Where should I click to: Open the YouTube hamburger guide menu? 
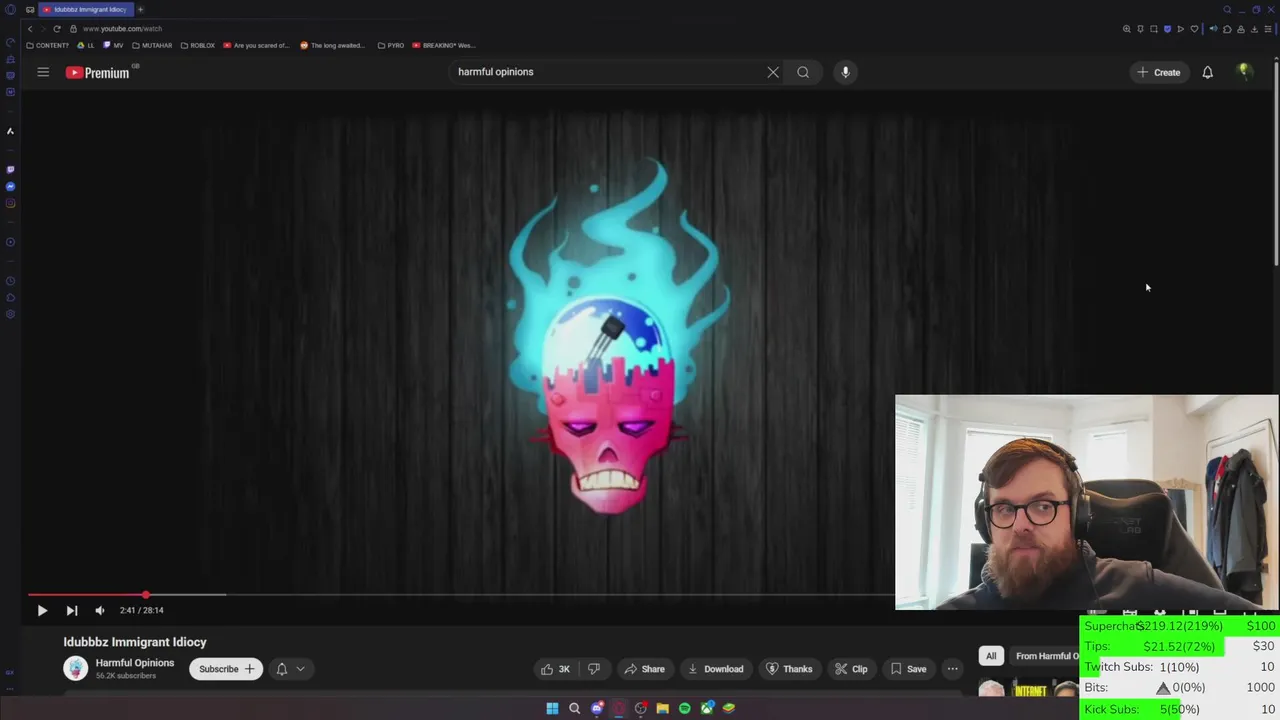(43, 72)
